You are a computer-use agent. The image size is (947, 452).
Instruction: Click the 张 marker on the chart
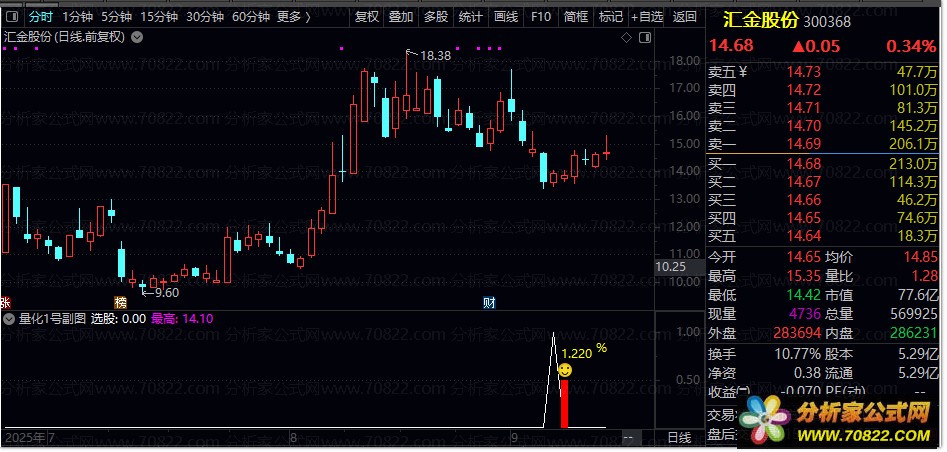pyautogui.click(x=5, y=302)
